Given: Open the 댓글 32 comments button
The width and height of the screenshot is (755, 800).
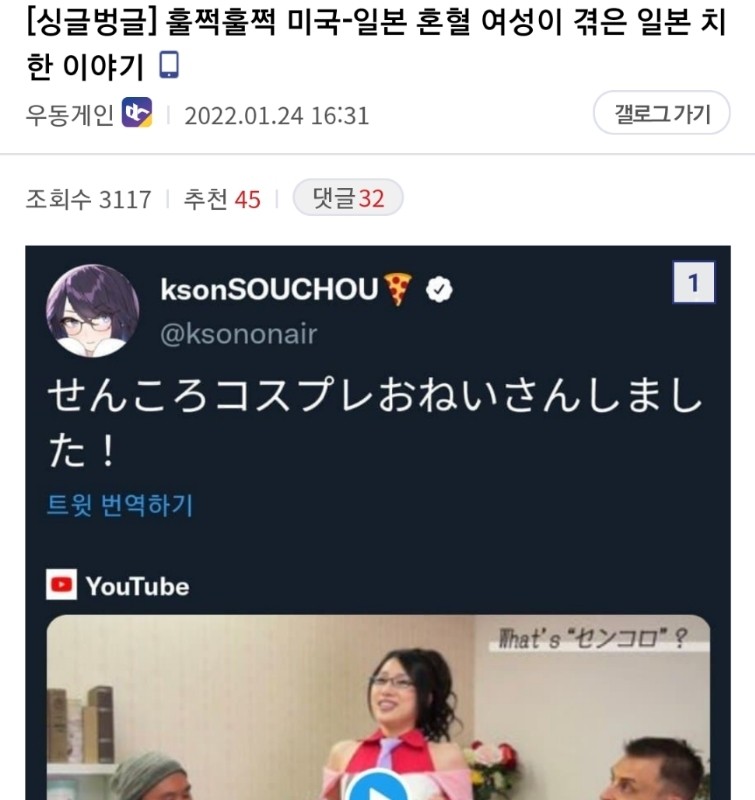Looking at the screenshot, I should [x=348, y=197].
